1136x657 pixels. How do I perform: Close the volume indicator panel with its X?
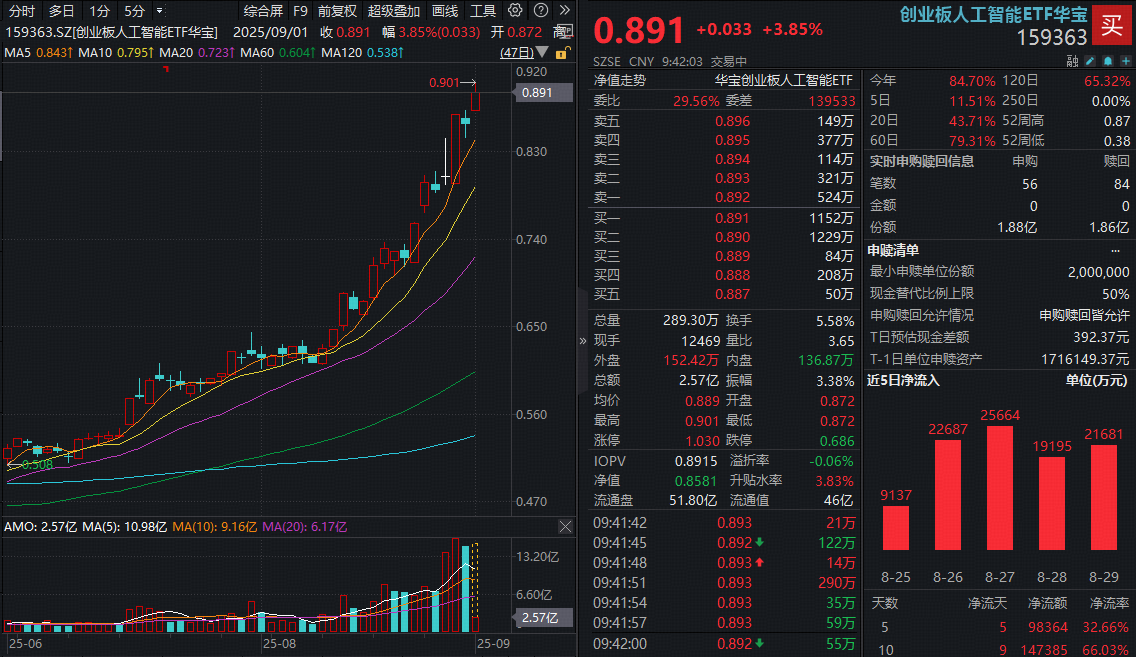[x=566, y=527]
